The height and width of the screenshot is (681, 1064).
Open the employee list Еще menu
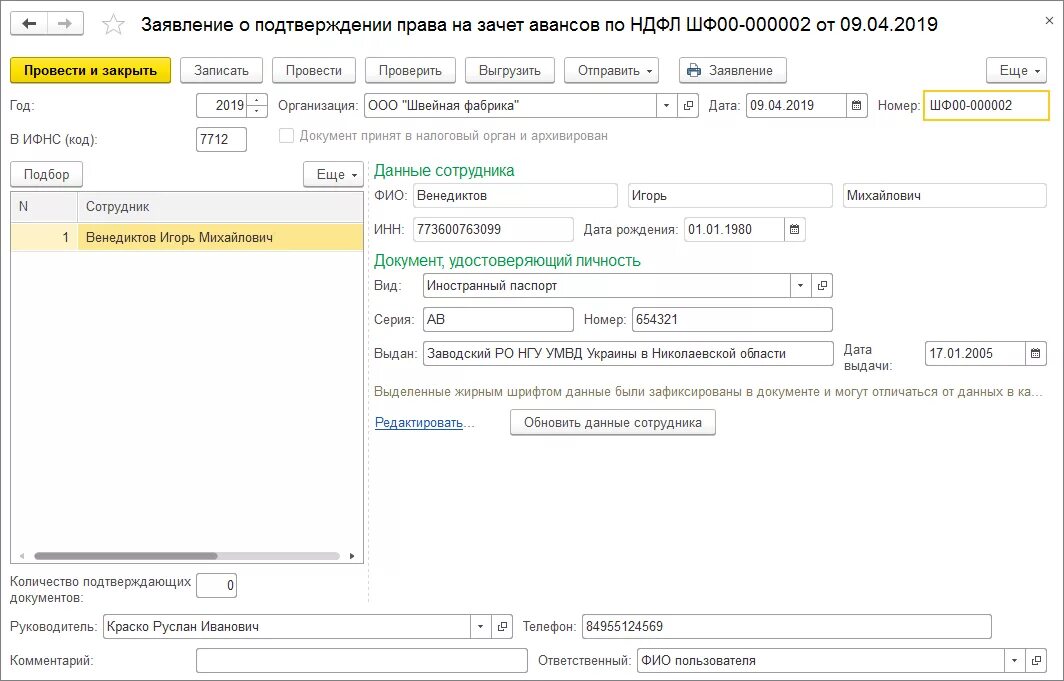coord(333,174)
